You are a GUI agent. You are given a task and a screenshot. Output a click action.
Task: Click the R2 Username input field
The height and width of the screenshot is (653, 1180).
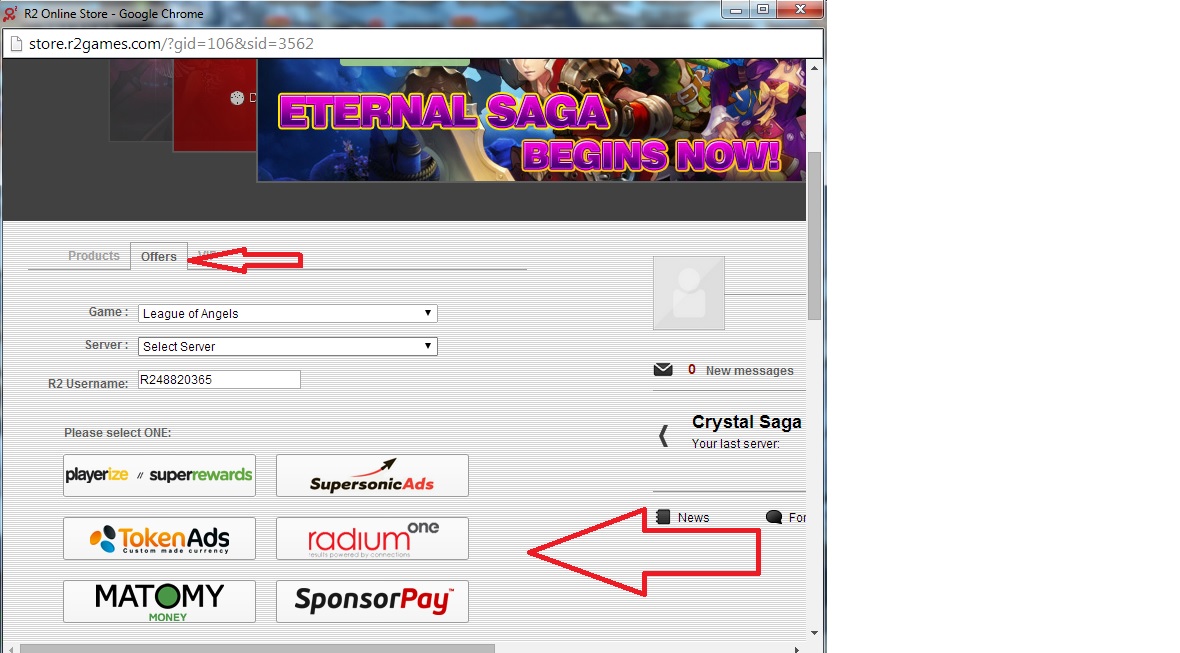coord(219,380)
